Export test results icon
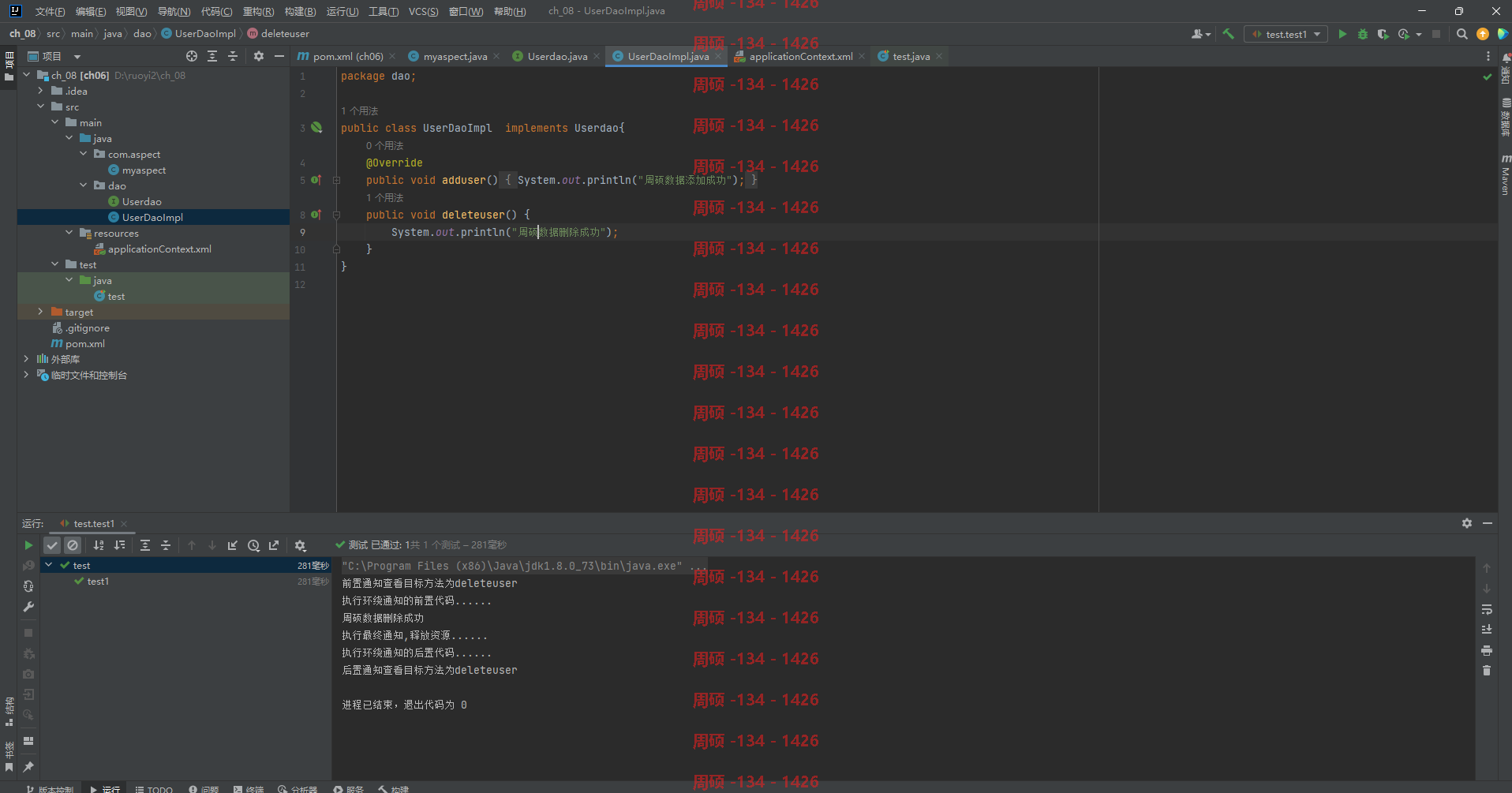1512x793 pixels. pos(274,545)
